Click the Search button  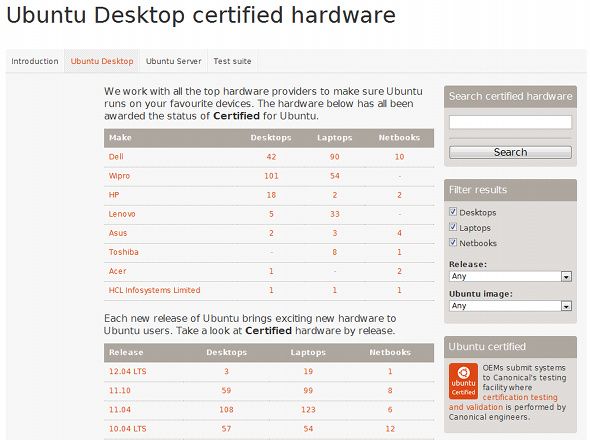click(x=510, y=152)
